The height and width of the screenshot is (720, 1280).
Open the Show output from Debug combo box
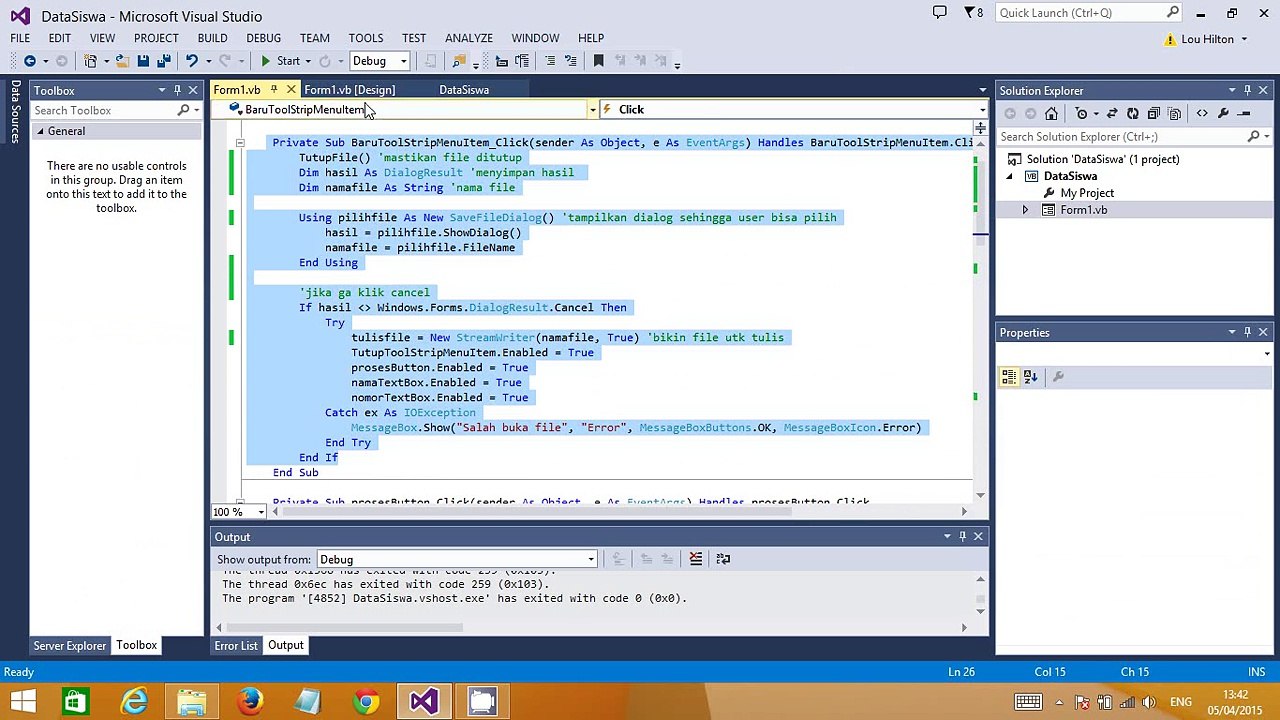457,560
